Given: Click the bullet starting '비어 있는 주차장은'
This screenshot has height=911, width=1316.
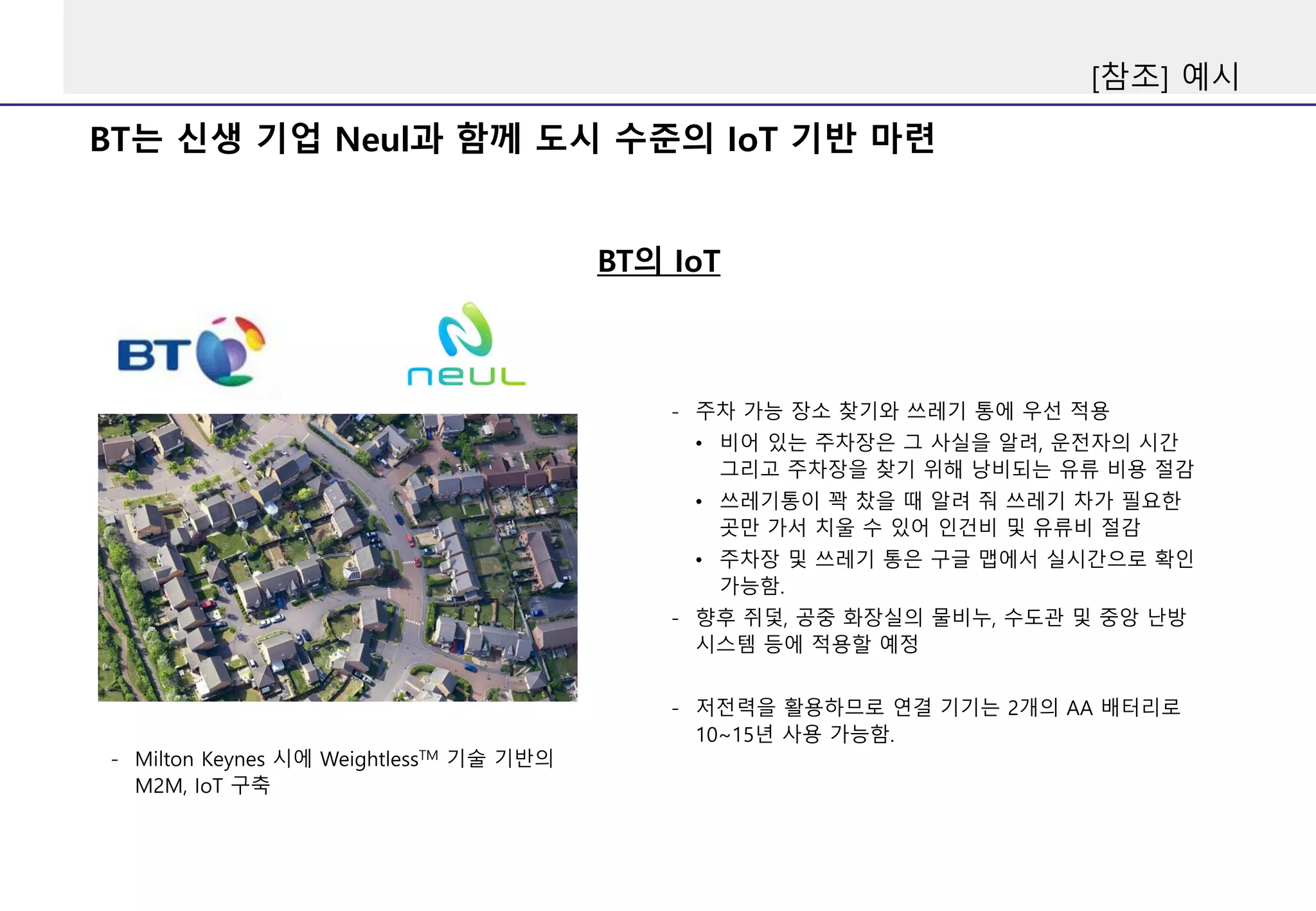Looking at the screenshot, I should [948, 442].
